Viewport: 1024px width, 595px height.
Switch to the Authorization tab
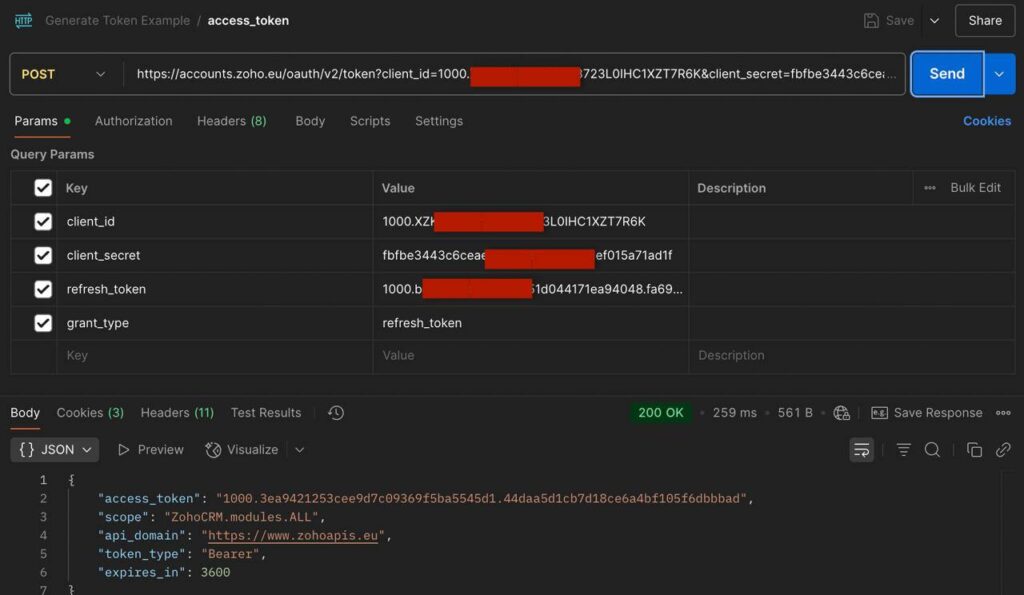tap(133, 121)
